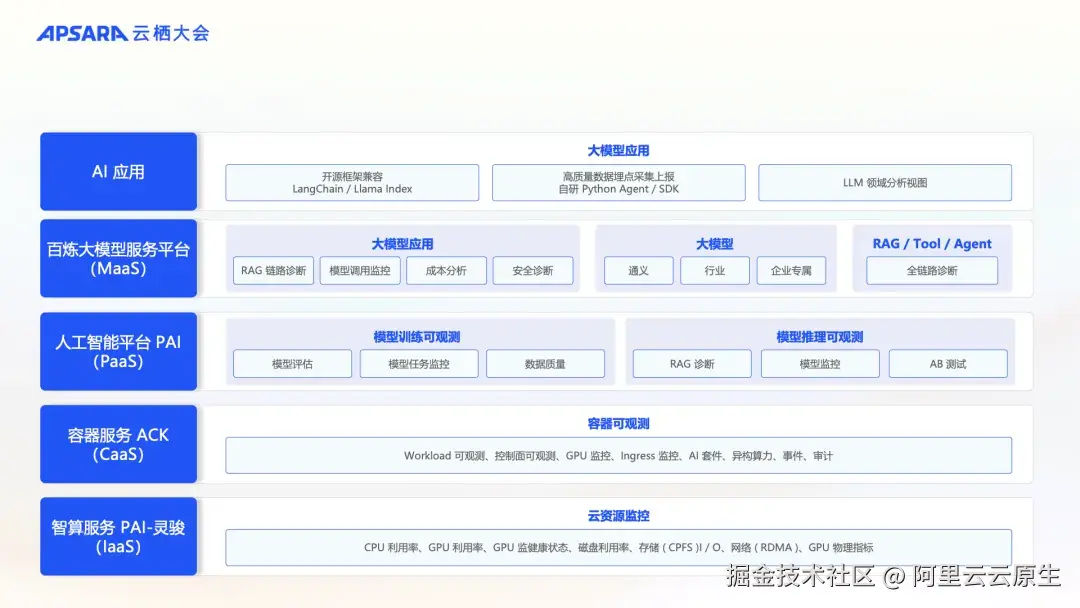This screenshot has height=608, width=1080.
Task: Expand the 模型推理可观测 section
Action: coord(820,336)
